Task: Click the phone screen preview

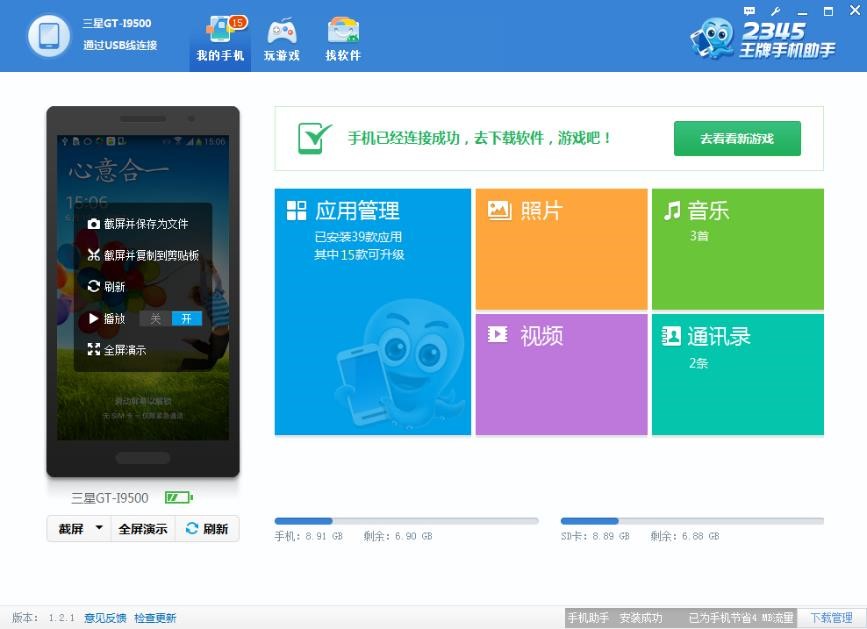Action: point(143,287)
